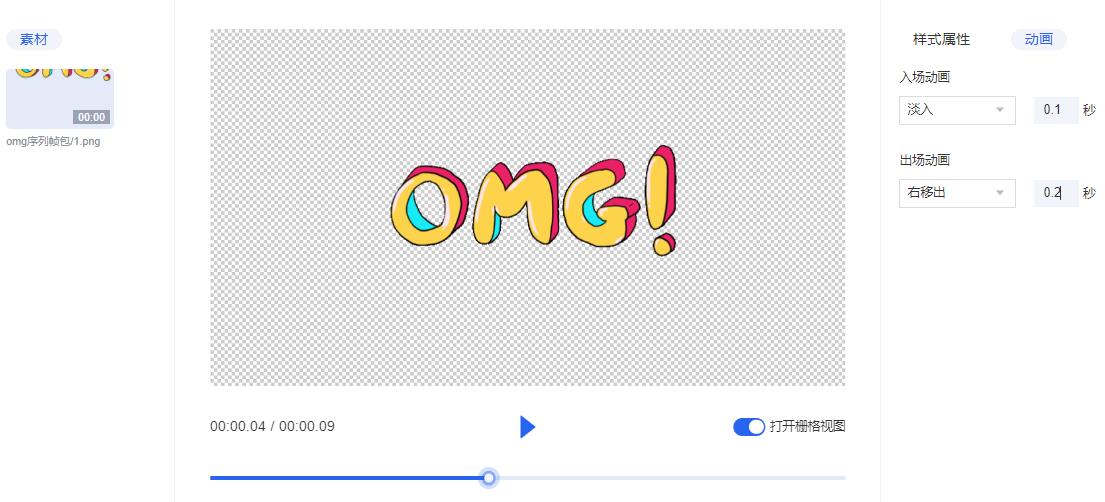Click the OMG! graphic on the canvas
The image size is (1105, 502).
pyautogui.click(x=533, y=199)
